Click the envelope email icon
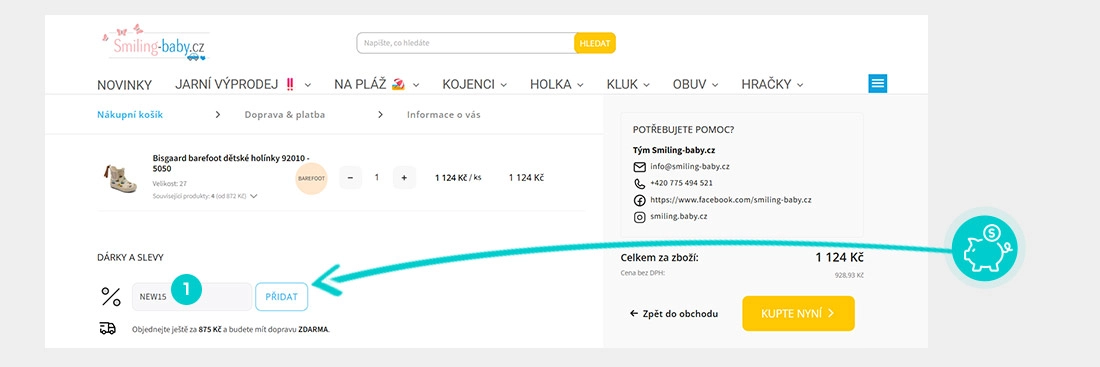This screenshot has width=1100, height=367. [639, 167]
